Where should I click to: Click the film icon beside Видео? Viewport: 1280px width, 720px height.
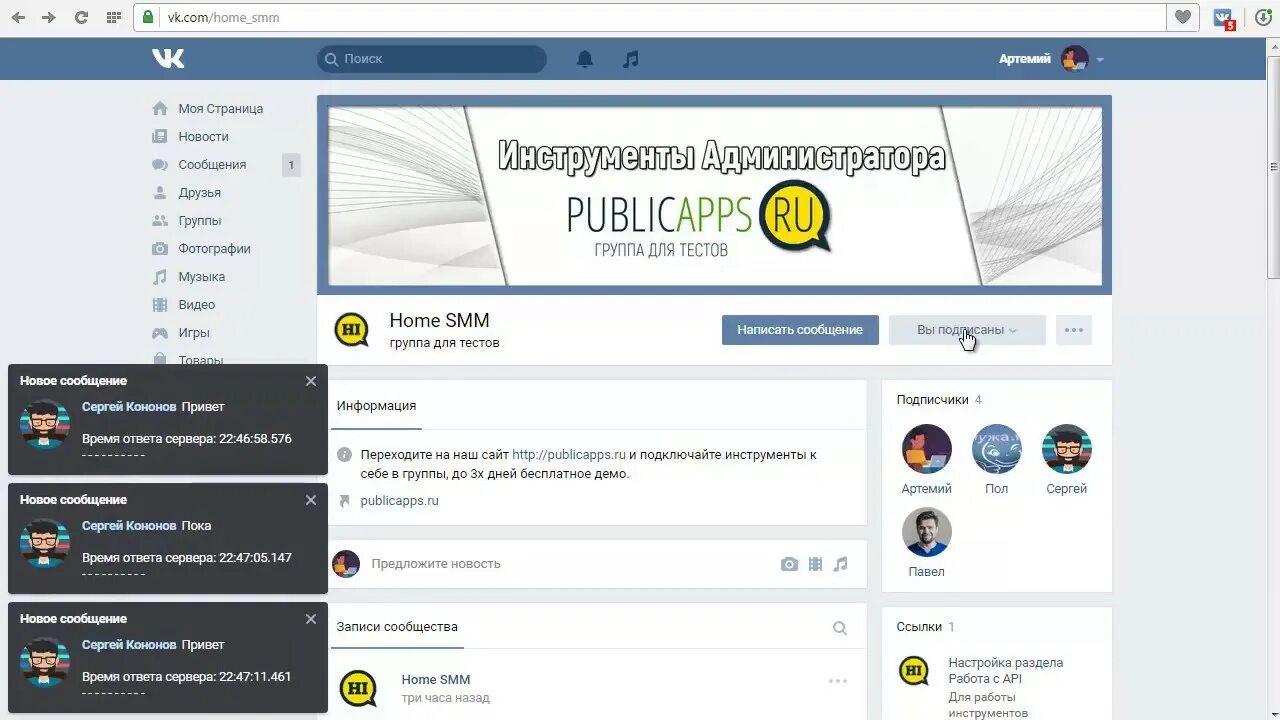coord(160,304)
